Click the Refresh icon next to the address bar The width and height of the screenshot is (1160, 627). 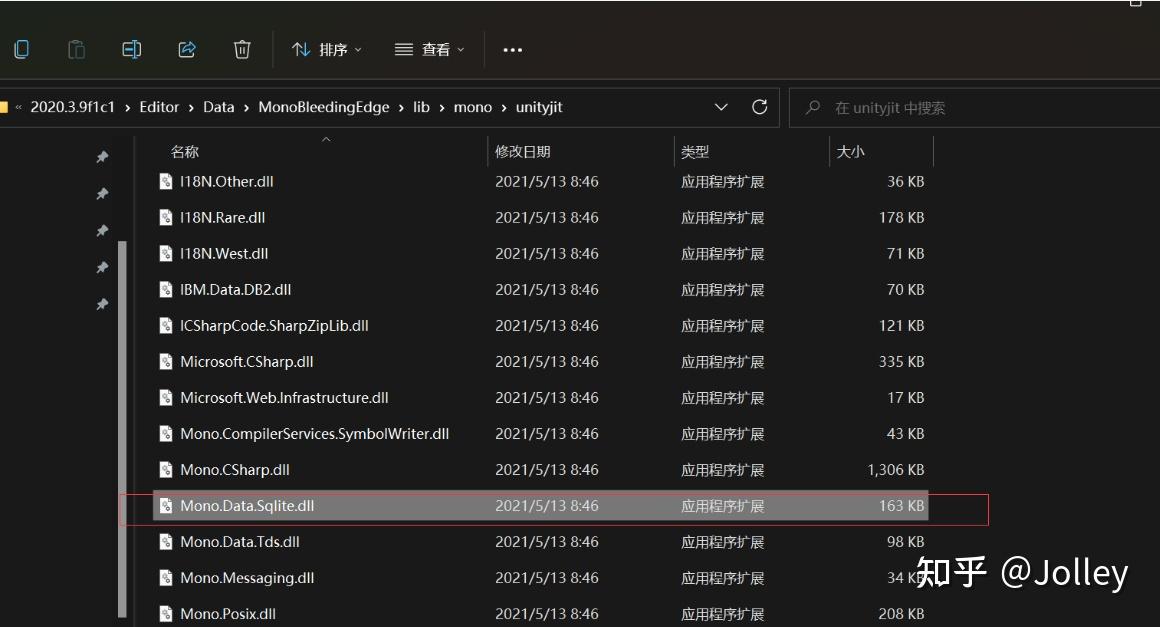760,107
